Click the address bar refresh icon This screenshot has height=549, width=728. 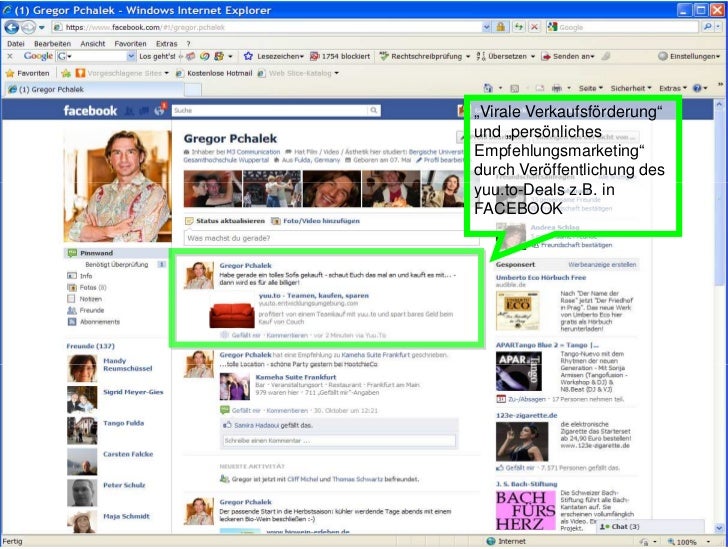pyautogui.click(x=518, y=27)
